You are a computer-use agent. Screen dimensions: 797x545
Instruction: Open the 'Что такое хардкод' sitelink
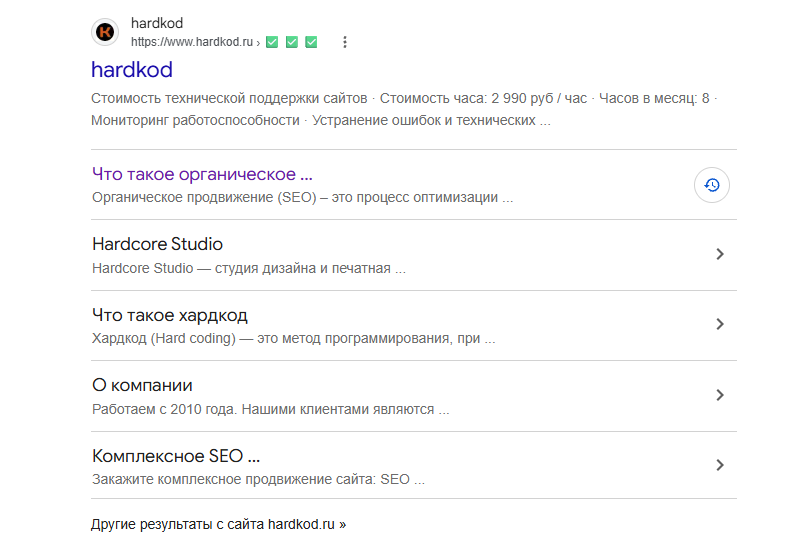[x=170, y=315]
